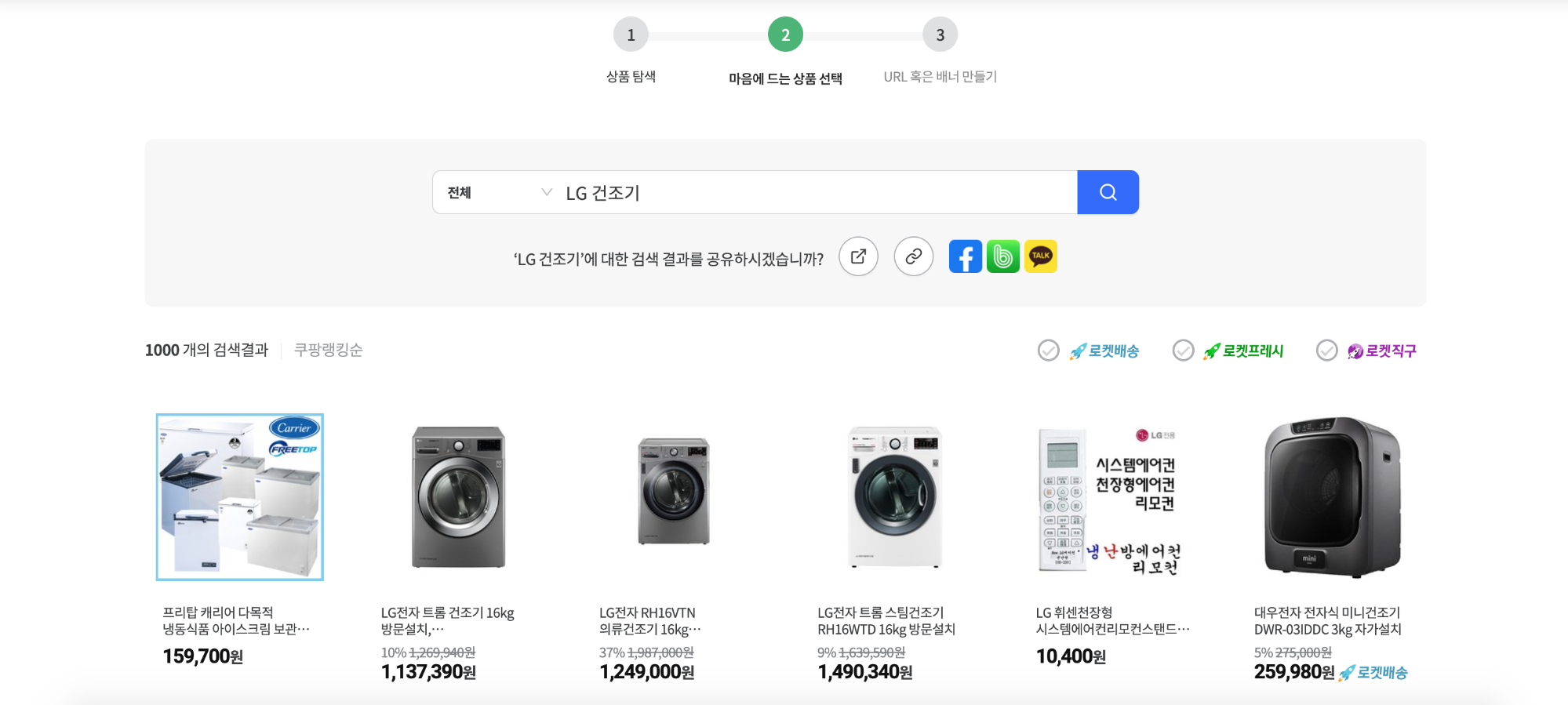Click the 1000 개의 검색결과 text
Screen dimensions: 1568x705
pyautogui.click(x=206, y=350)
